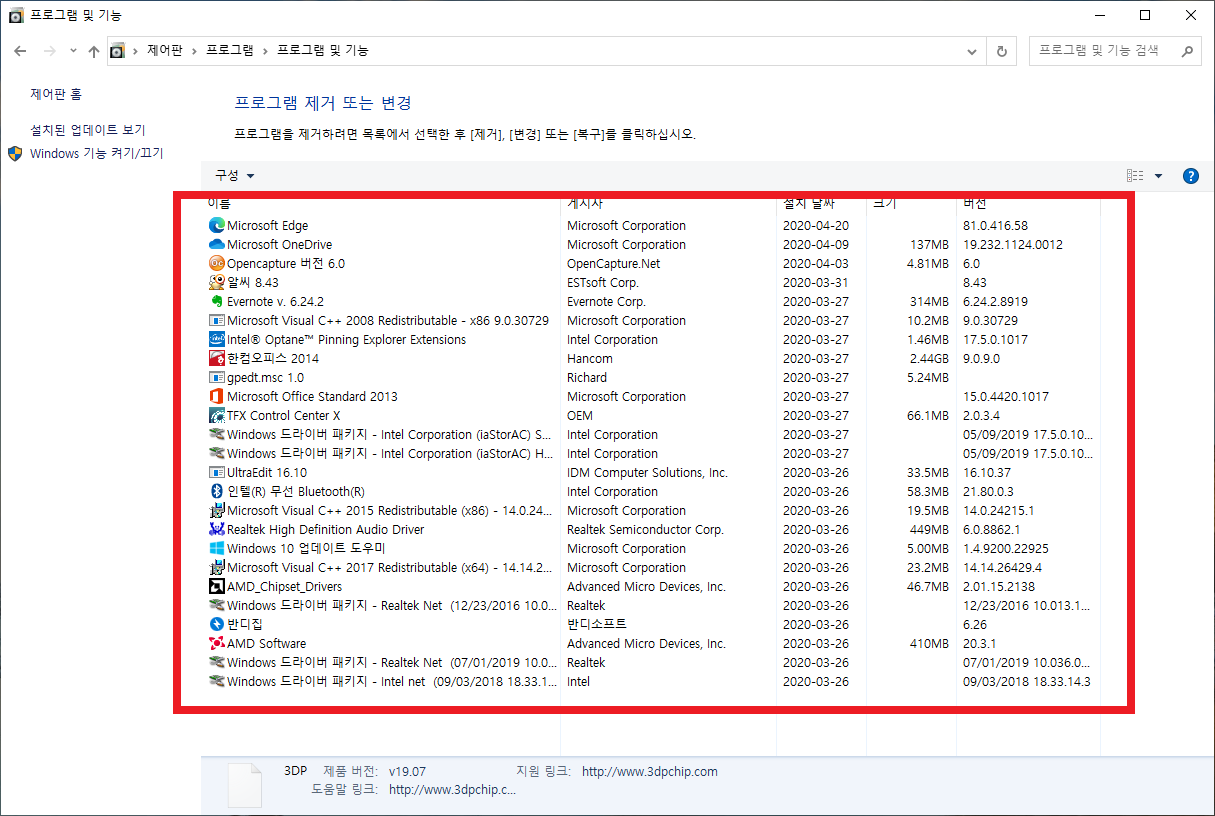Click the Opencapture 버전 6.0 icon
Image resolution: width=1215 pixels, height=816 pixels.
tap(216, 264)
